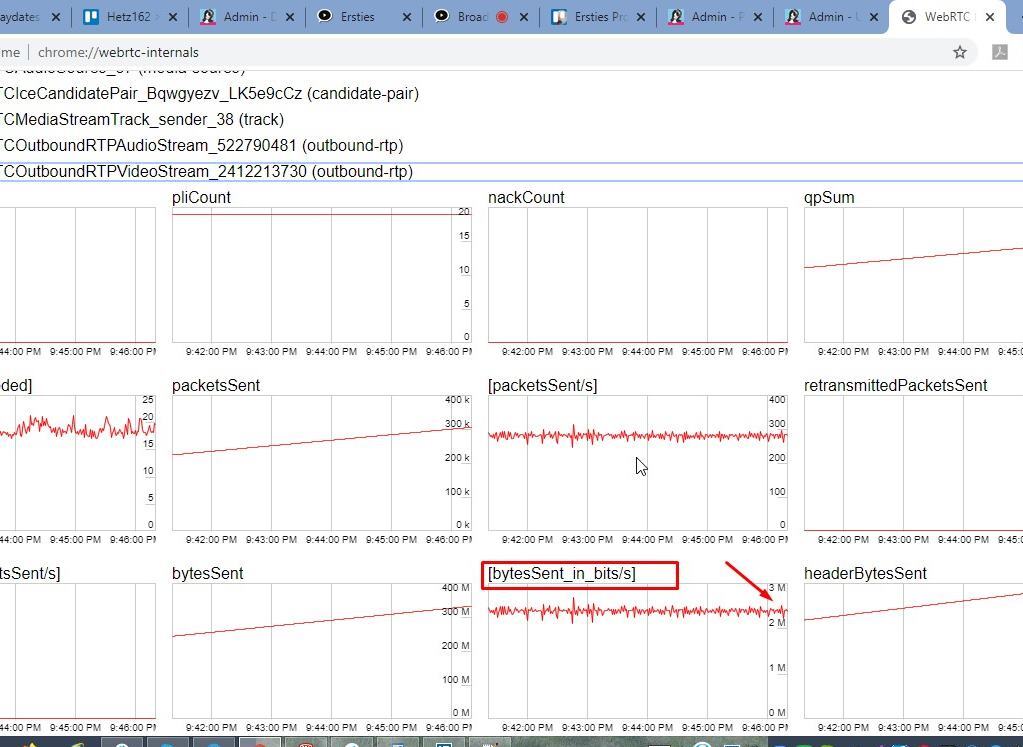Click the [bytesSent_in_bits/s] graph title
Screen dimensions: 1023x747
click(561, 574)
